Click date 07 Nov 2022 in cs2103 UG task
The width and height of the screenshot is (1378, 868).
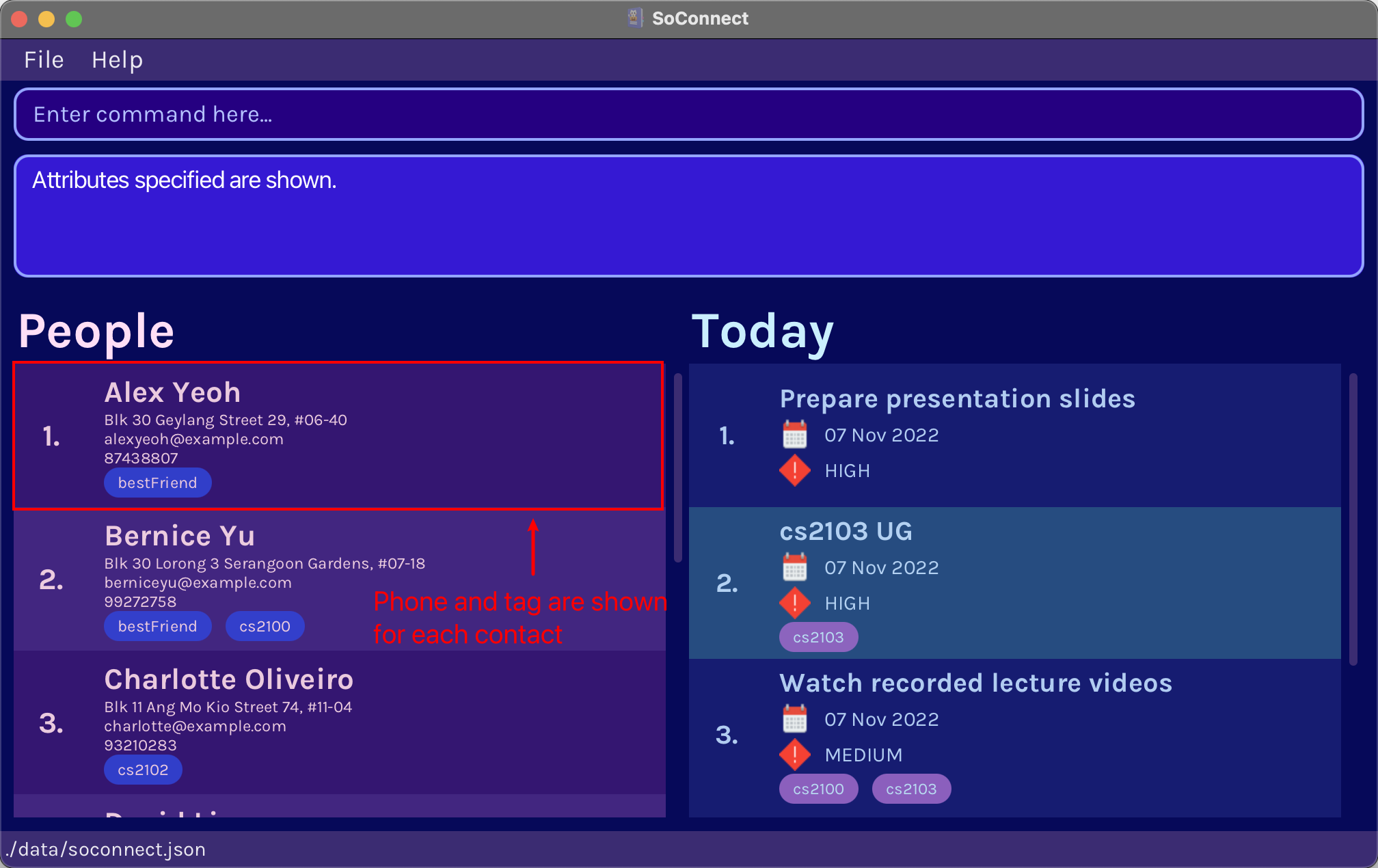click(x=882, y=567)
